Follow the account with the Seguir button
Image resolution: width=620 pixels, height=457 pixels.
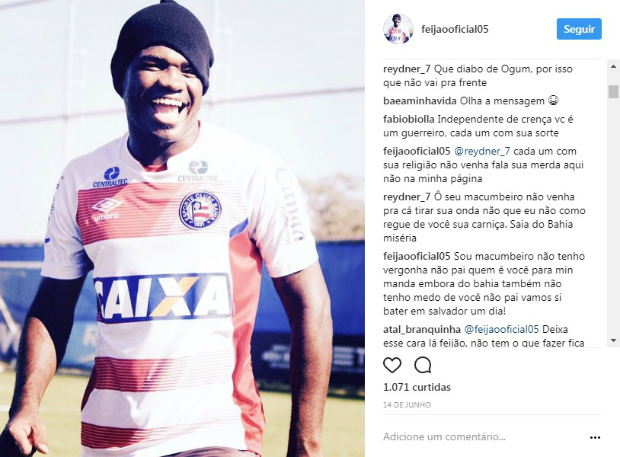tap(579, 29)
